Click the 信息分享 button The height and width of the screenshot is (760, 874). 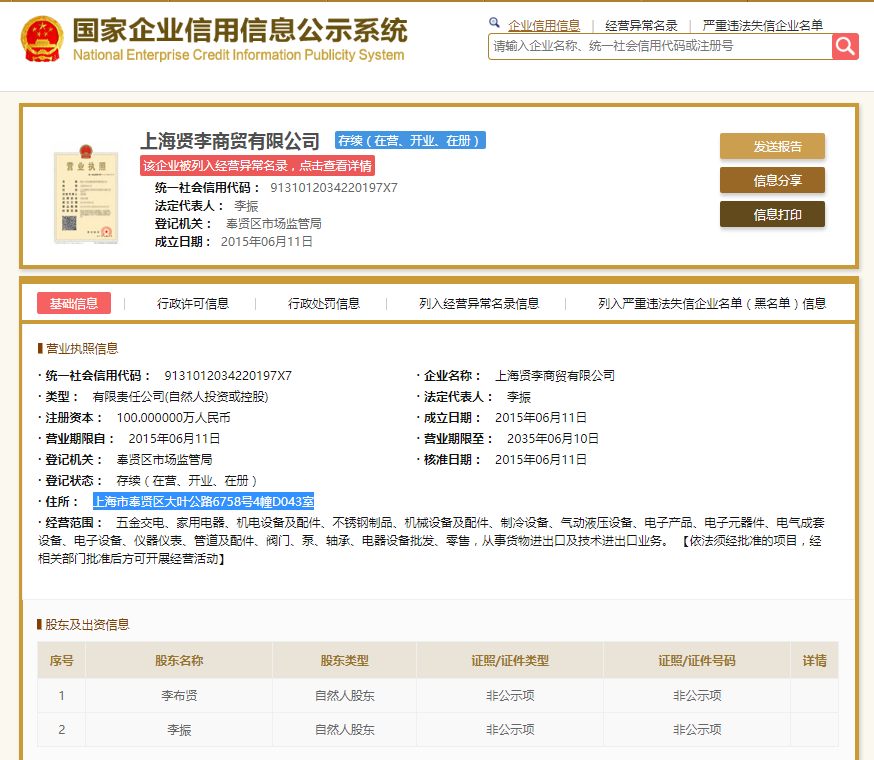coord(772,180)
